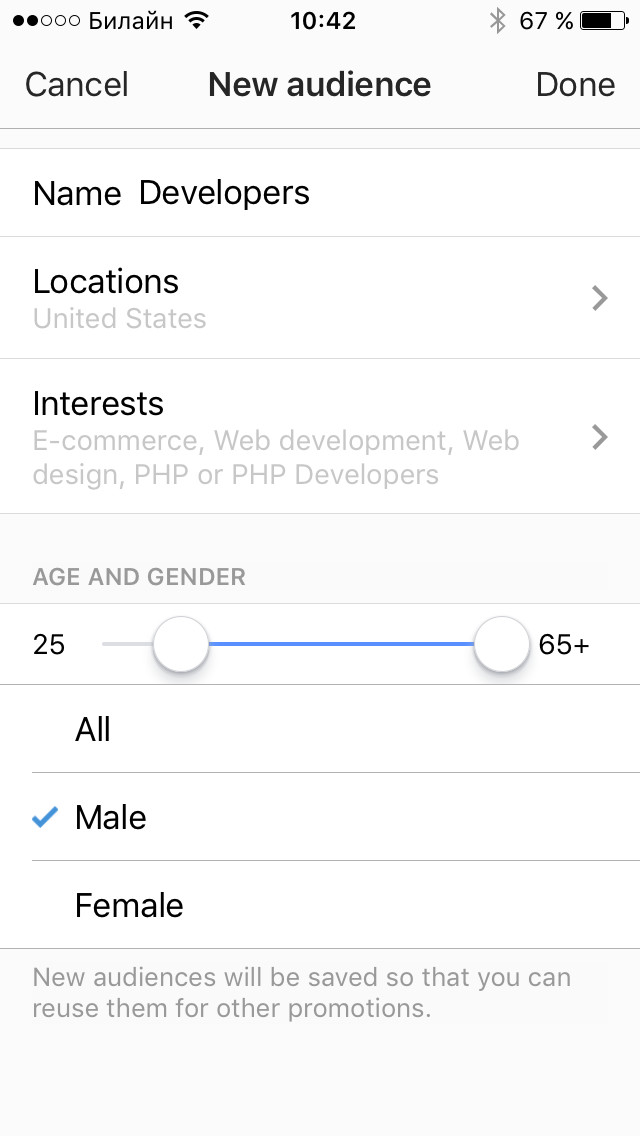Viewport: 640px width, 1136px height.
Task: Click the maximum age slider handle
Action: [x=501, y=645]
